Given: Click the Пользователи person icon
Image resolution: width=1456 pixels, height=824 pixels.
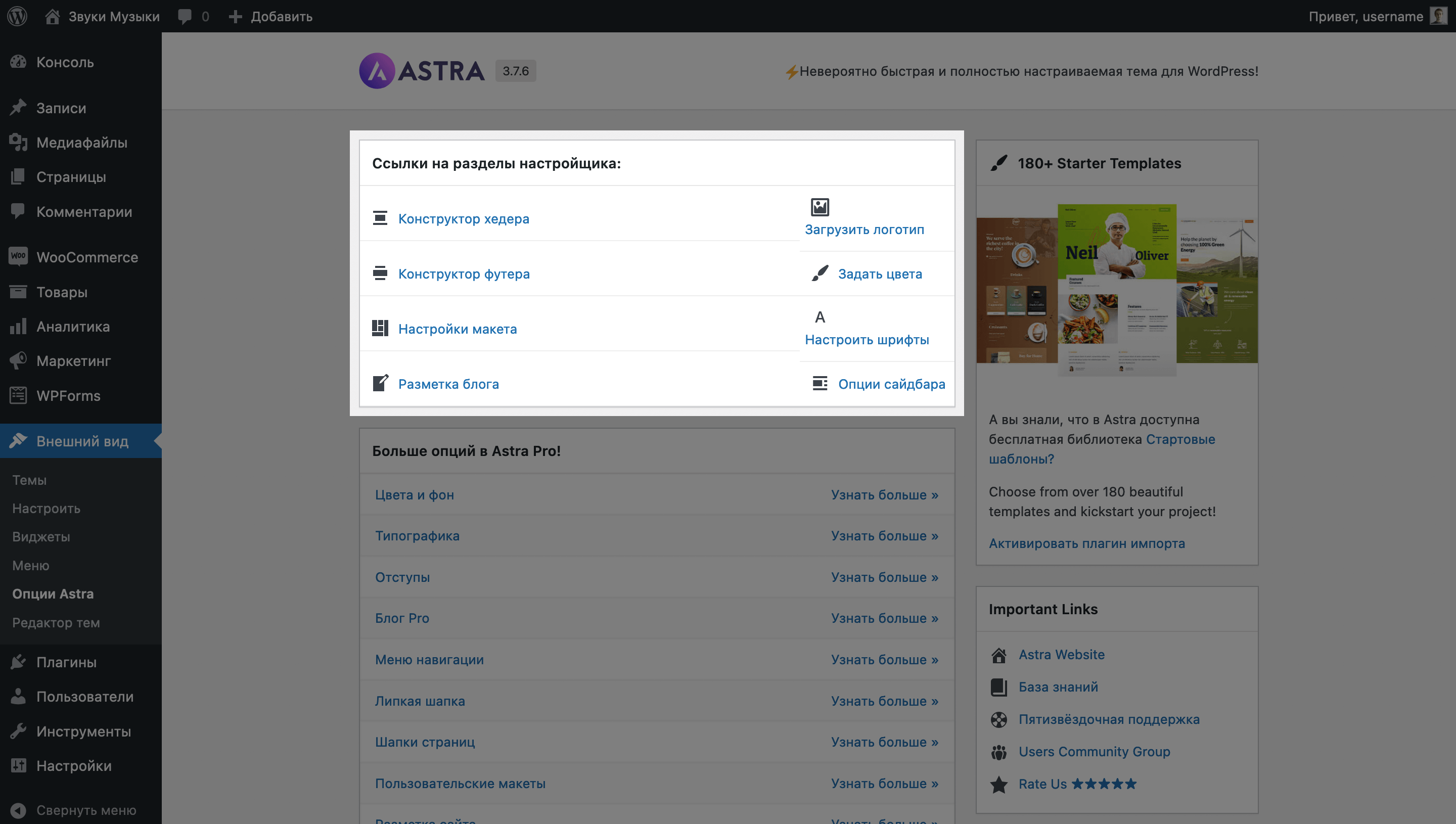Looking at the screenshot, I should pyautogui.click(x=18, y=696).
